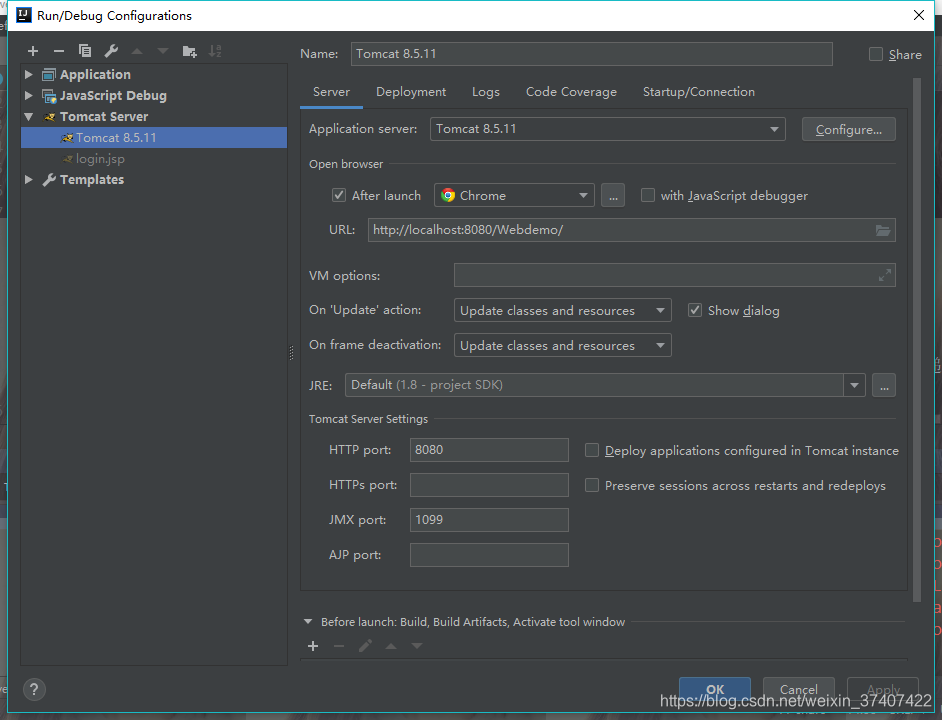Switch to the Code Coverage tab

coord(571,92)
